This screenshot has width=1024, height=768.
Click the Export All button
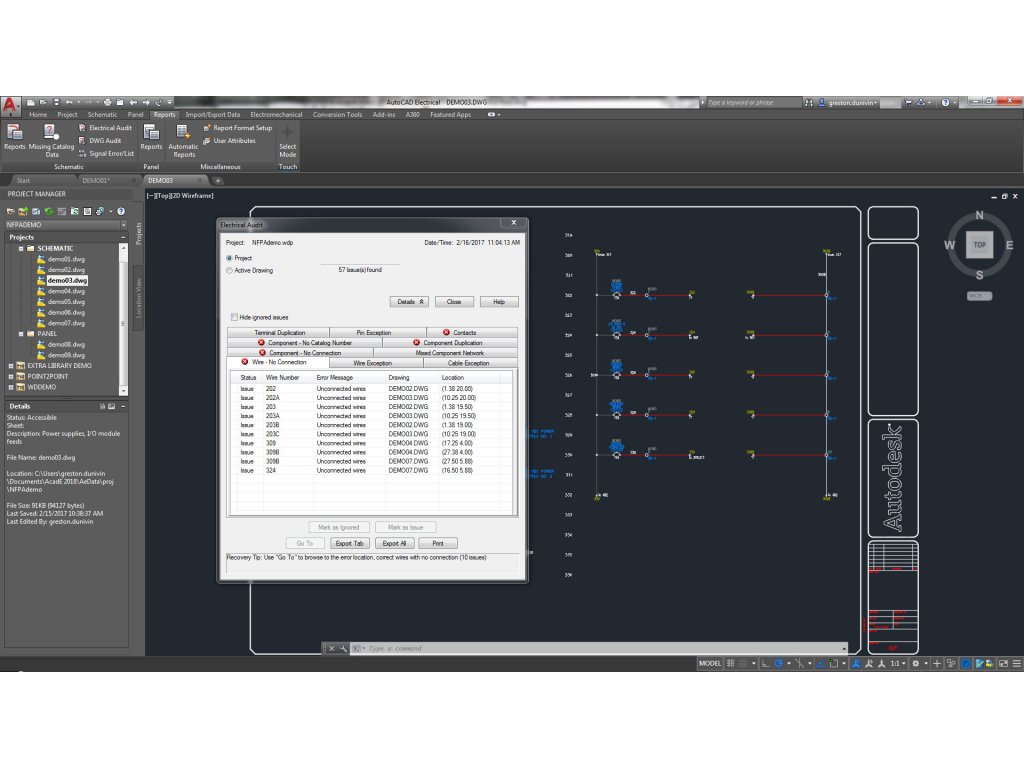coord(394,543)
